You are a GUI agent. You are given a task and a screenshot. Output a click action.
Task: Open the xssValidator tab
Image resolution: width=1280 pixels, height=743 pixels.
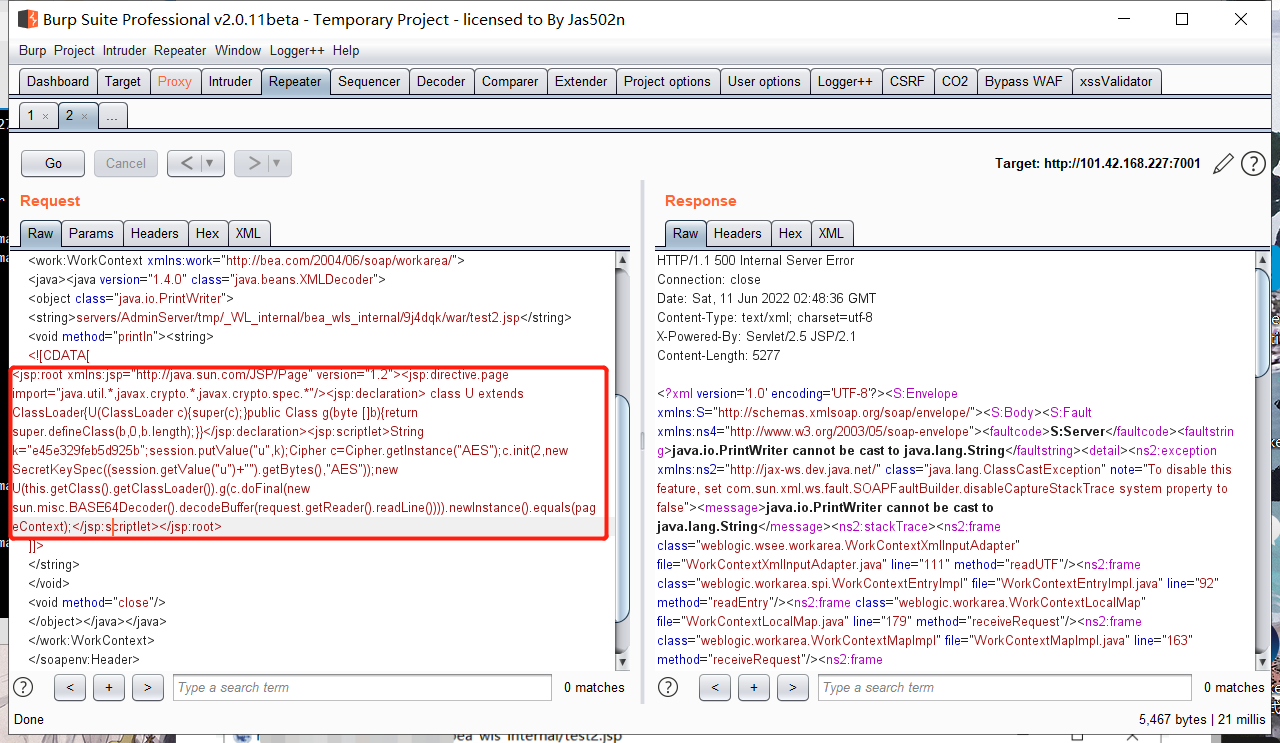pyautogui.click(x=1116, y=82)
